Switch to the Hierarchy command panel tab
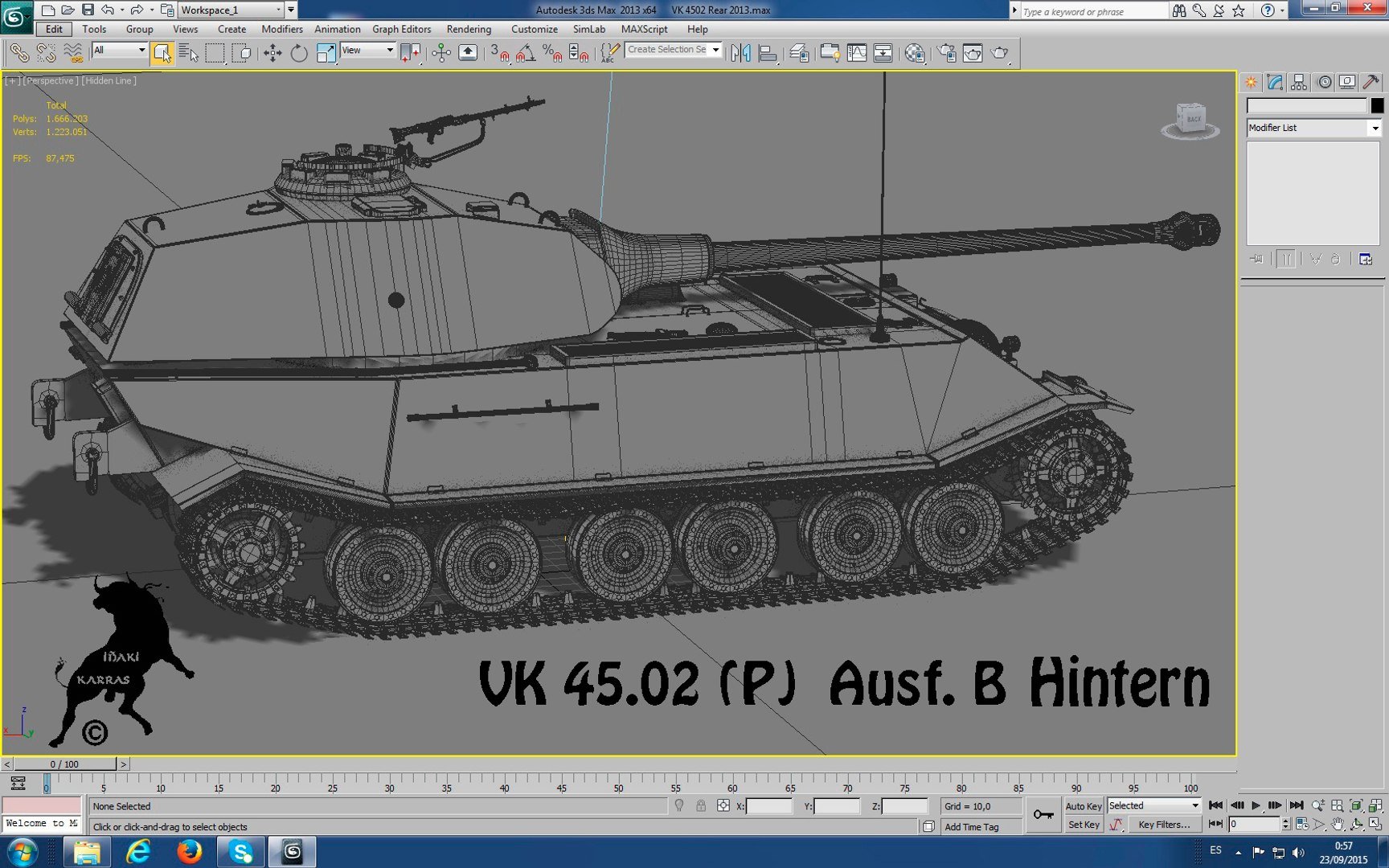The width and height of the screenshot is (1389, 868). (1298, 82)
